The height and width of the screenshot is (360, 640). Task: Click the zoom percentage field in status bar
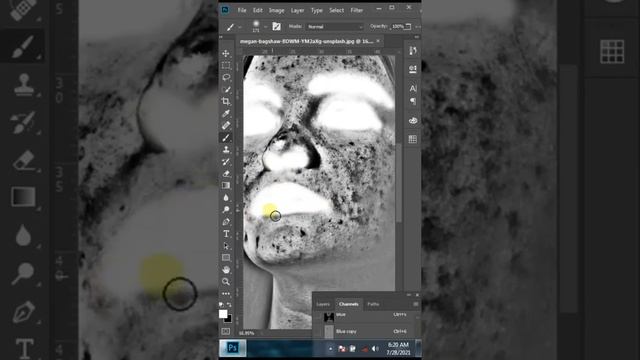[247, 333]
